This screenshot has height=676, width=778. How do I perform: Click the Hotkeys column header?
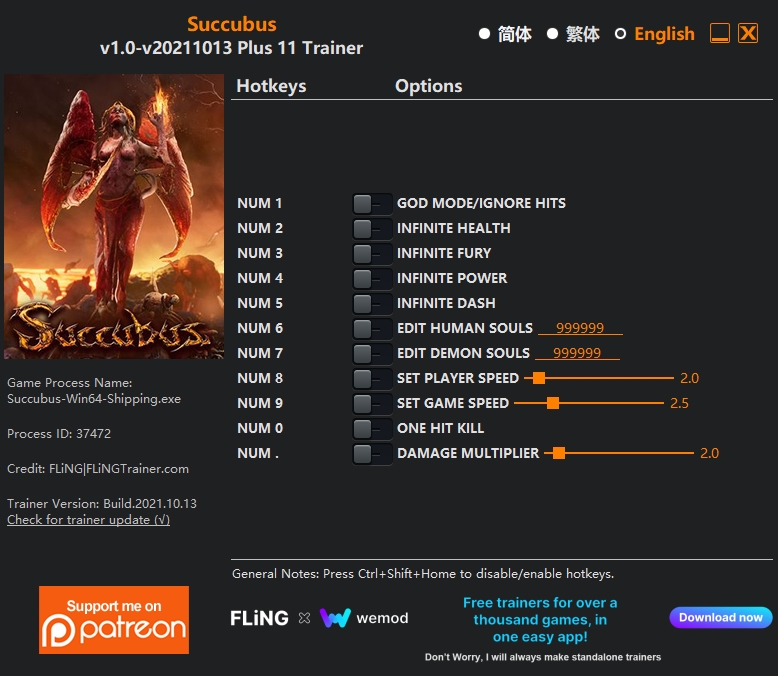[x=271, y=86]
